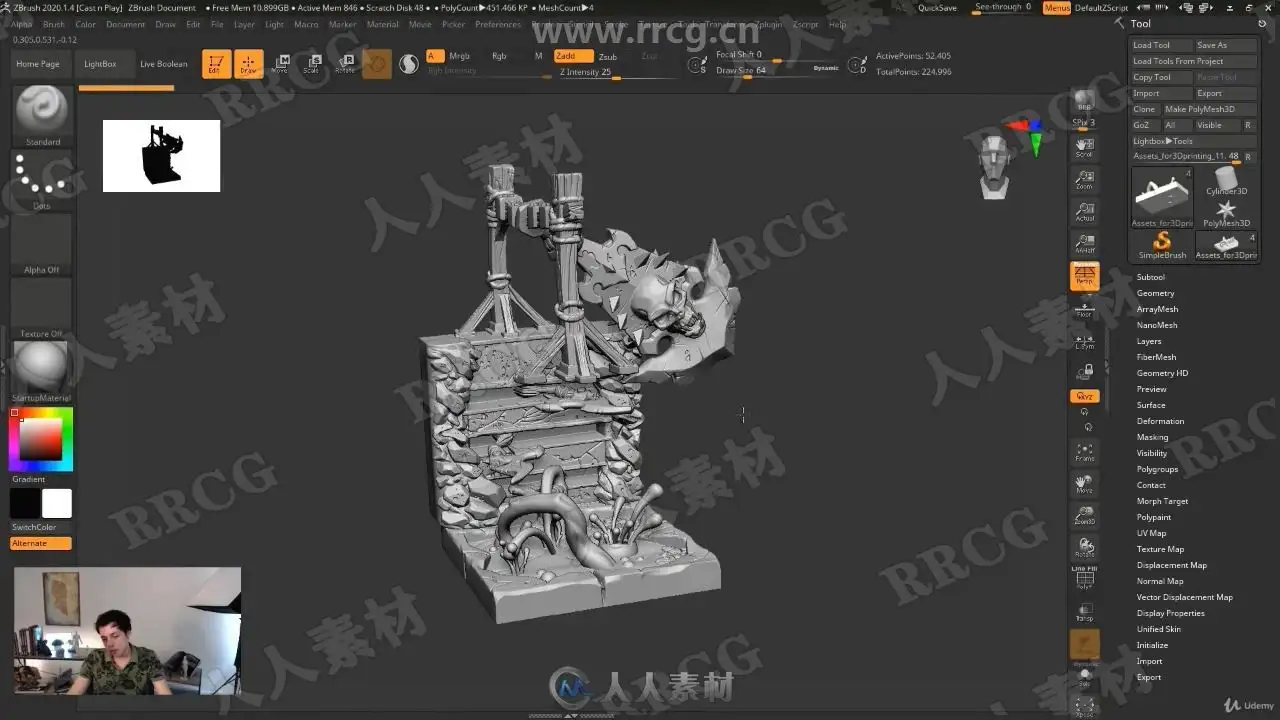1280x720 pixels.
Task: Click the Rotate view icon
Action: (1084, 547)
